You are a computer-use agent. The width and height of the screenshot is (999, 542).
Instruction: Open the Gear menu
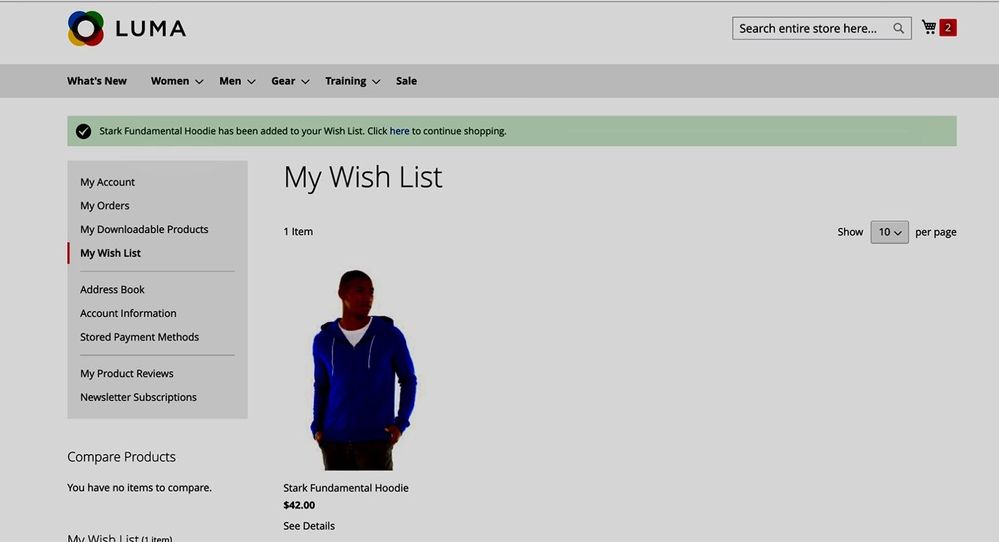click(283, 81)
